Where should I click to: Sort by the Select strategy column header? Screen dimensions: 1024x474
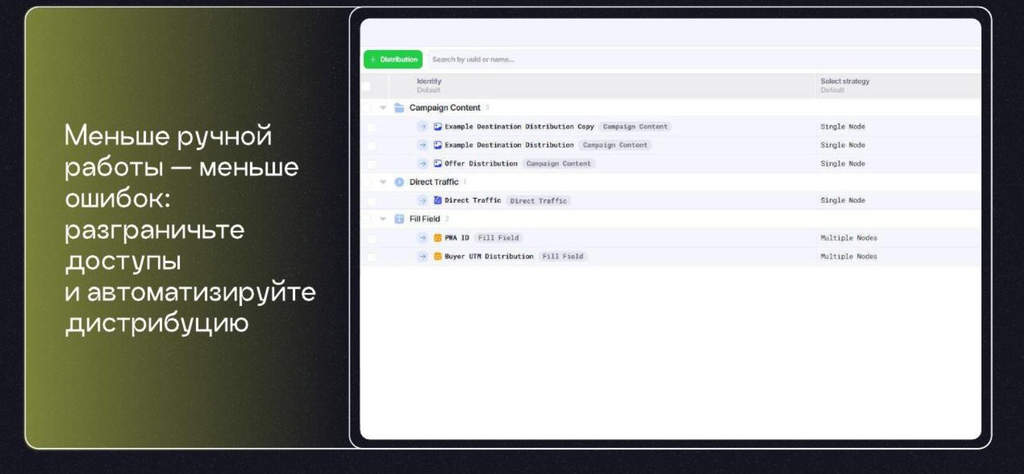pos(845,82)
